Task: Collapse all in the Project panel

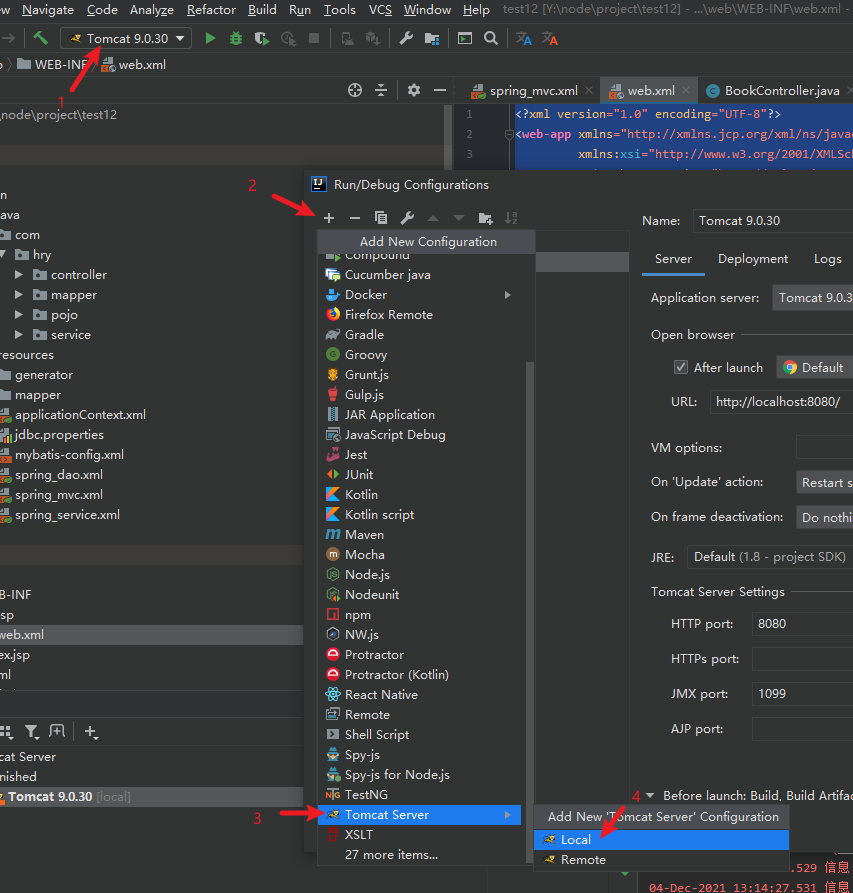Action: tap(381, 91)
